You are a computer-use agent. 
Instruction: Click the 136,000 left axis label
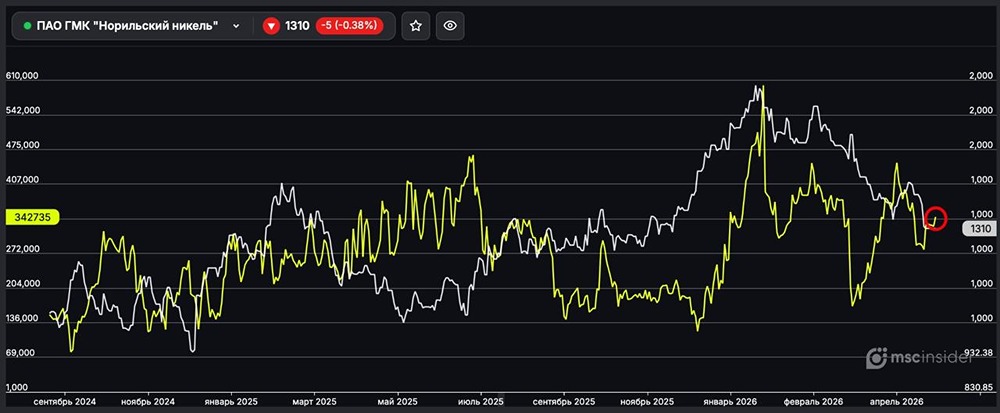pos(23,318)
